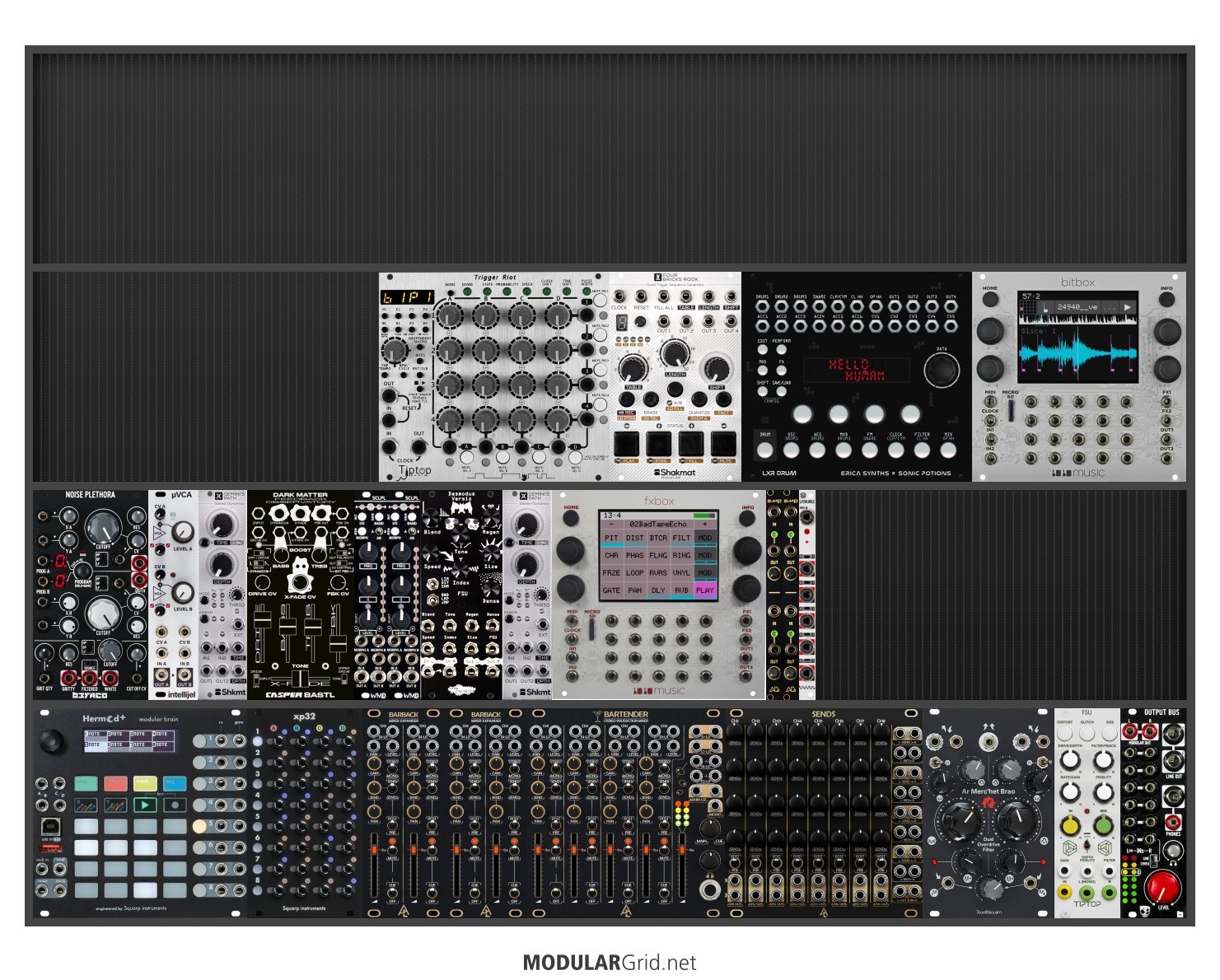
Task: Click the LENGTH knob on Four Bricks Rook
Action: pos(675,354)
